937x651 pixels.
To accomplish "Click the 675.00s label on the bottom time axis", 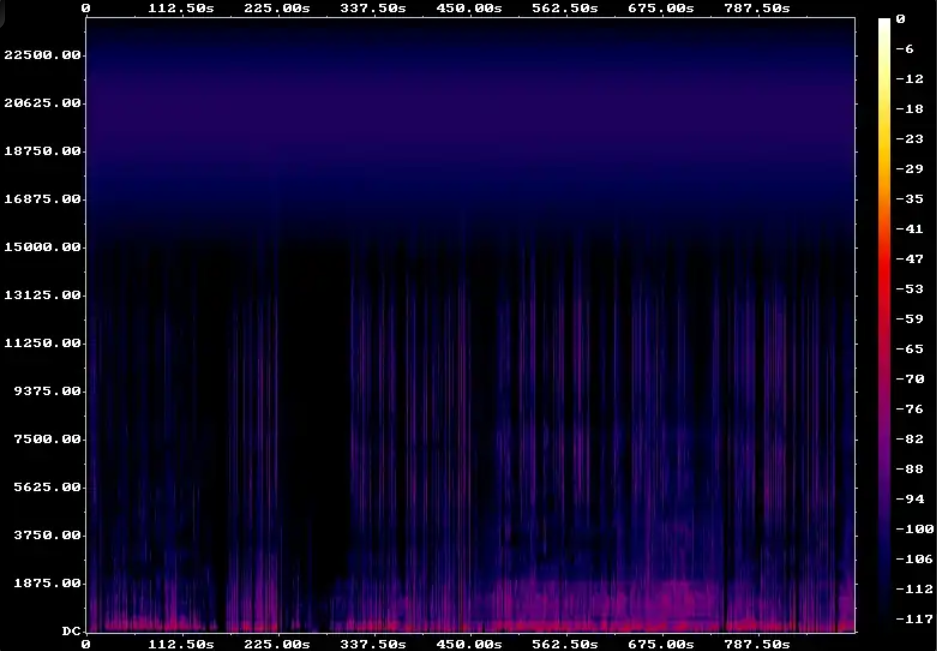I will coord(661,644).
